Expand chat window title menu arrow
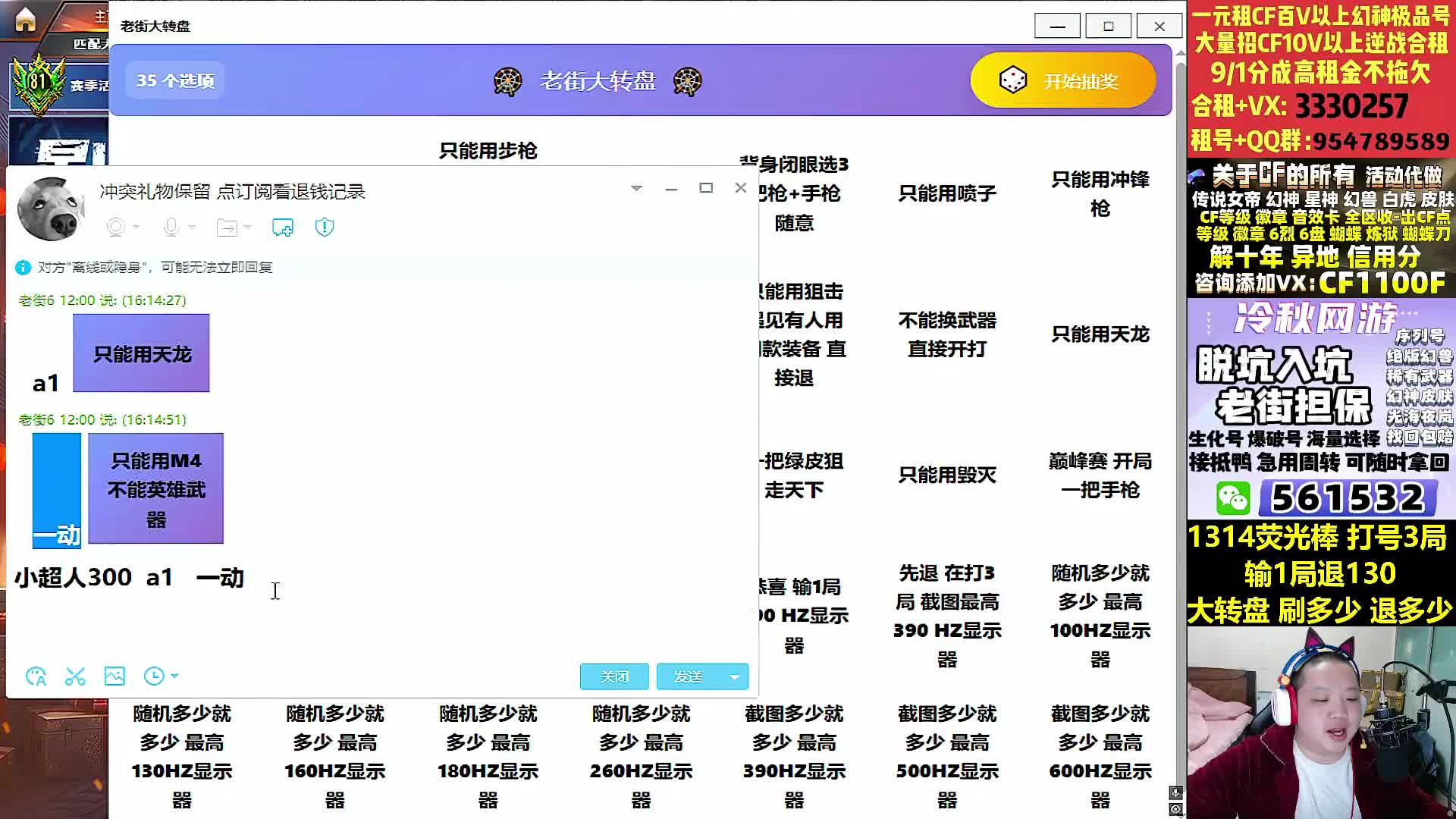Screen dimensions: 1456x819 pyautogui.click(x=636, y=188)
